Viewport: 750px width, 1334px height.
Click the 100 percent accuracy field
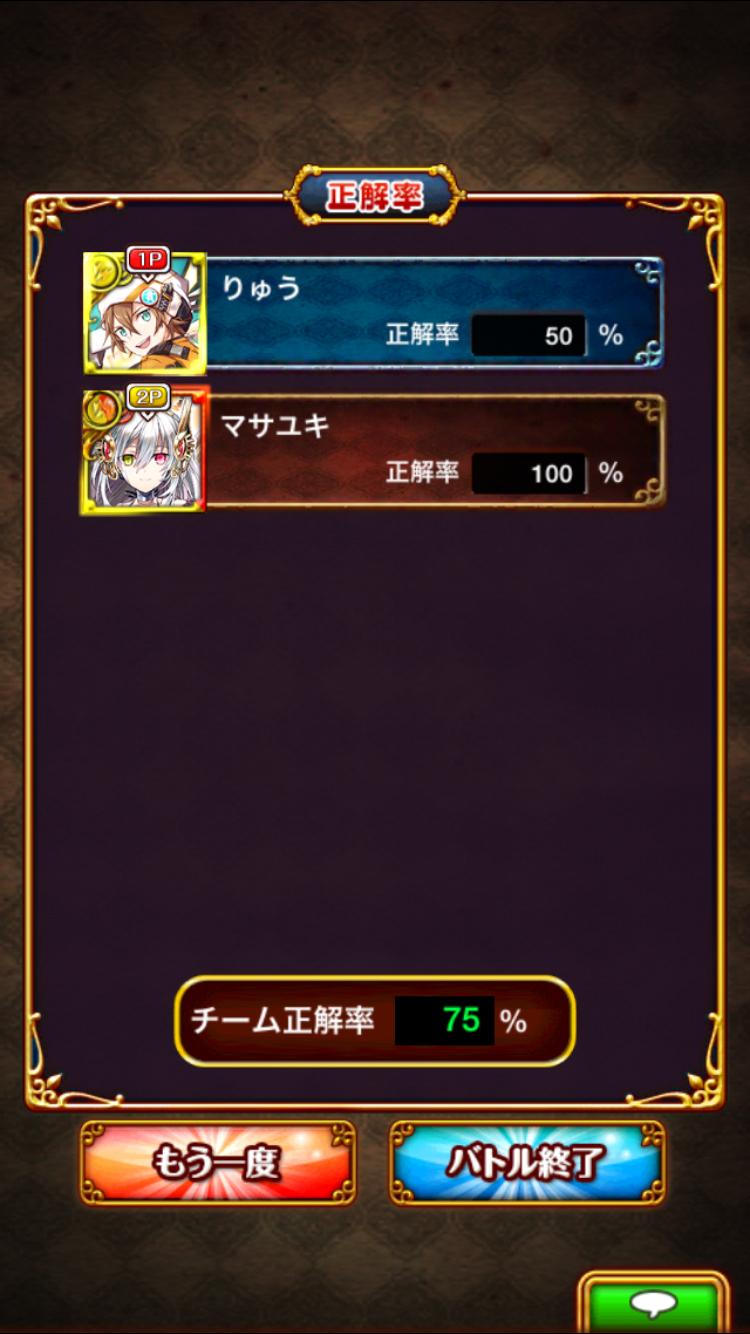tap(528, 473)
